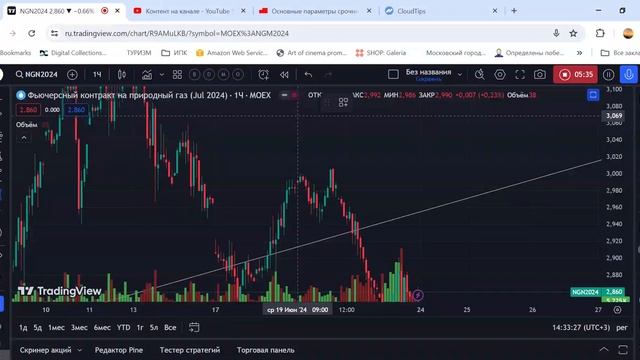Expand indicators favorites dropdown arrow
640x360 pixels.
pos(162,75)
